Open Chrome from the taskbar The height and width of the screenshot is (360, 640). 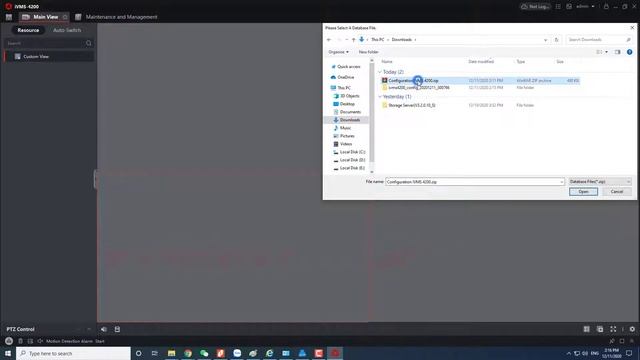[188, 353]
